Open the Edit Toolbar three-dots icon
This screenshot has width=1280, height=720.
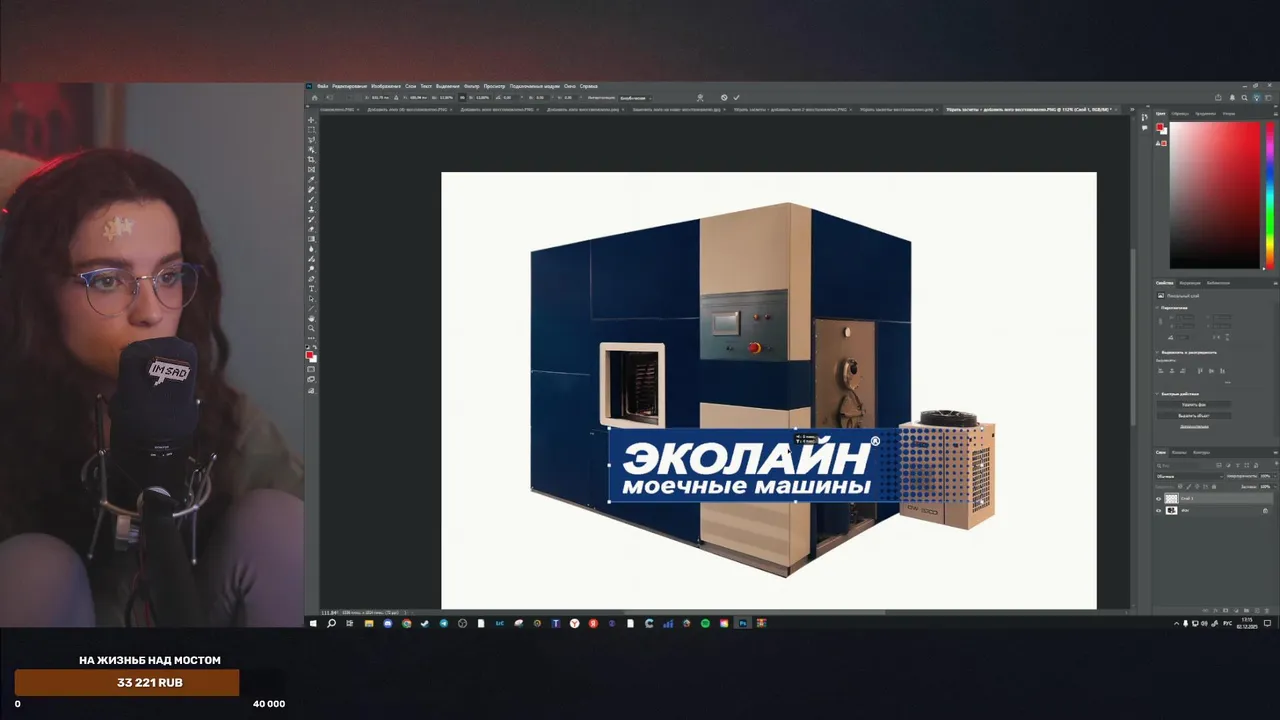point(311,338)
